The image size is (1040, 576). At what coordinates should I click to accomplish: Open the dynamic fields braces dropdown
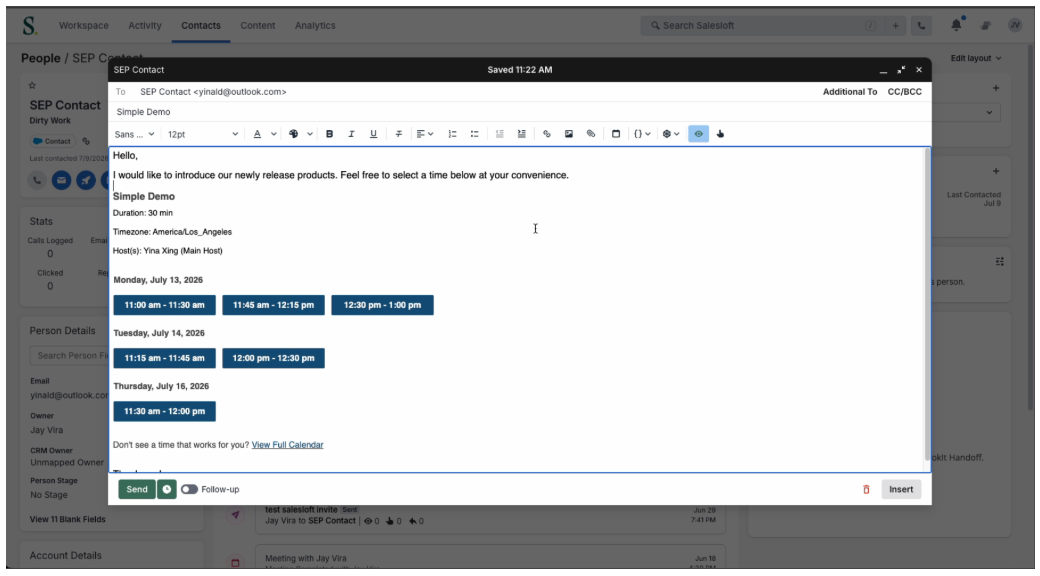[x=641, y=134]
